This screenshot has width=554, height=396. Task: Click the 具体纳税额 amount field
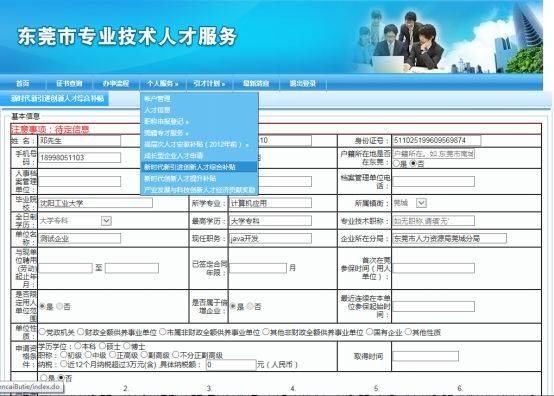coord(231,365)
